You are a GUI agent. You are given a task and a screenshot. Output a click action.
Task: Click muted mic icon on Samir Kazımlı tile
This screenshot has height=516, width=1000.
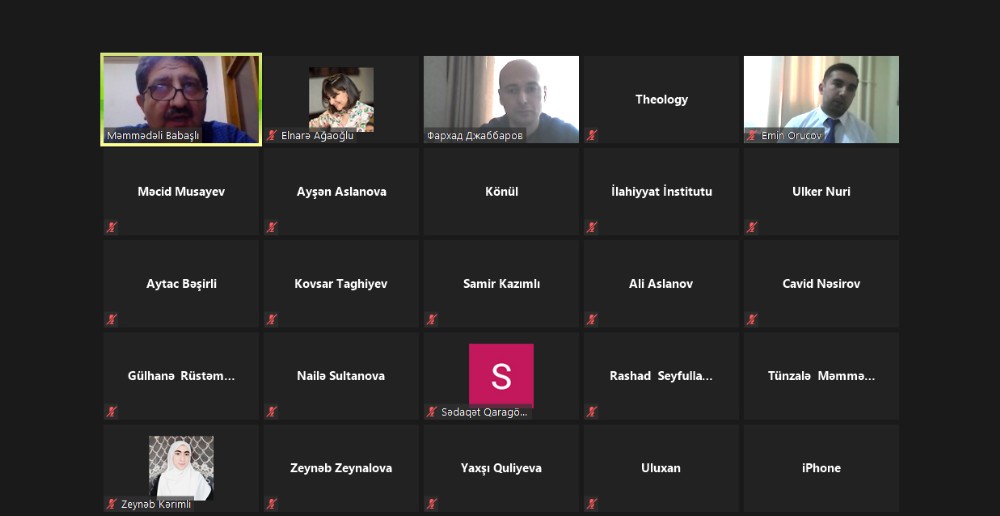click(432, 320)
